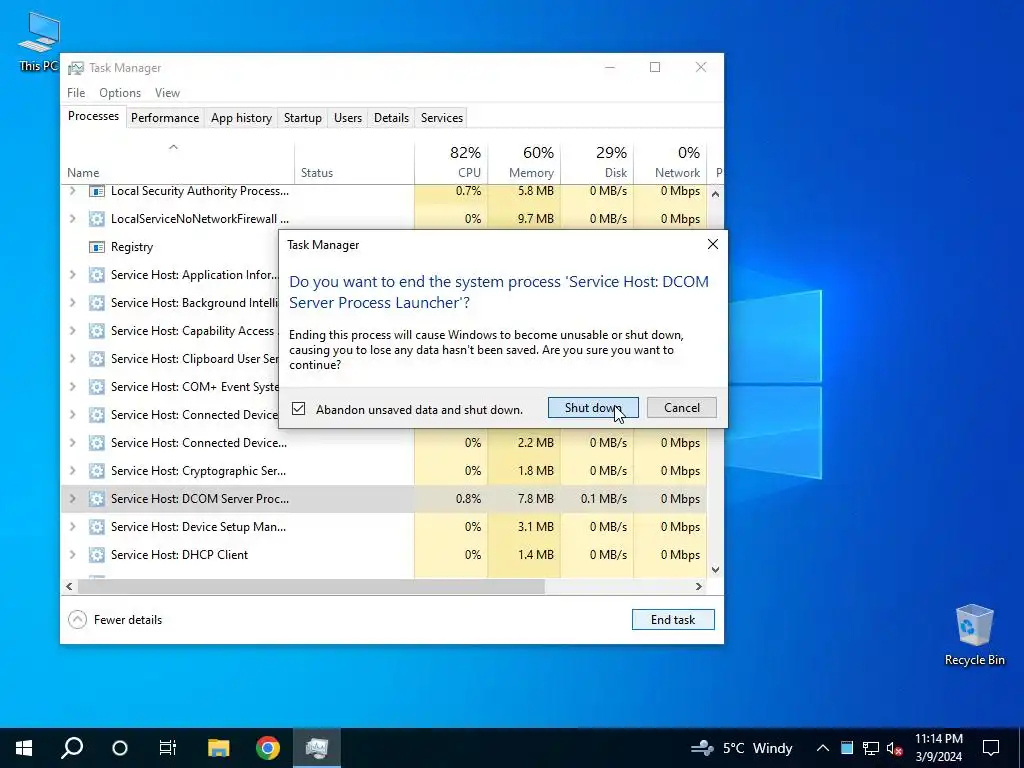The height and width of the screenshot is (768, 1024).
Task: Click Local Security Authority Process icon
Action: [x=97, y=191]
